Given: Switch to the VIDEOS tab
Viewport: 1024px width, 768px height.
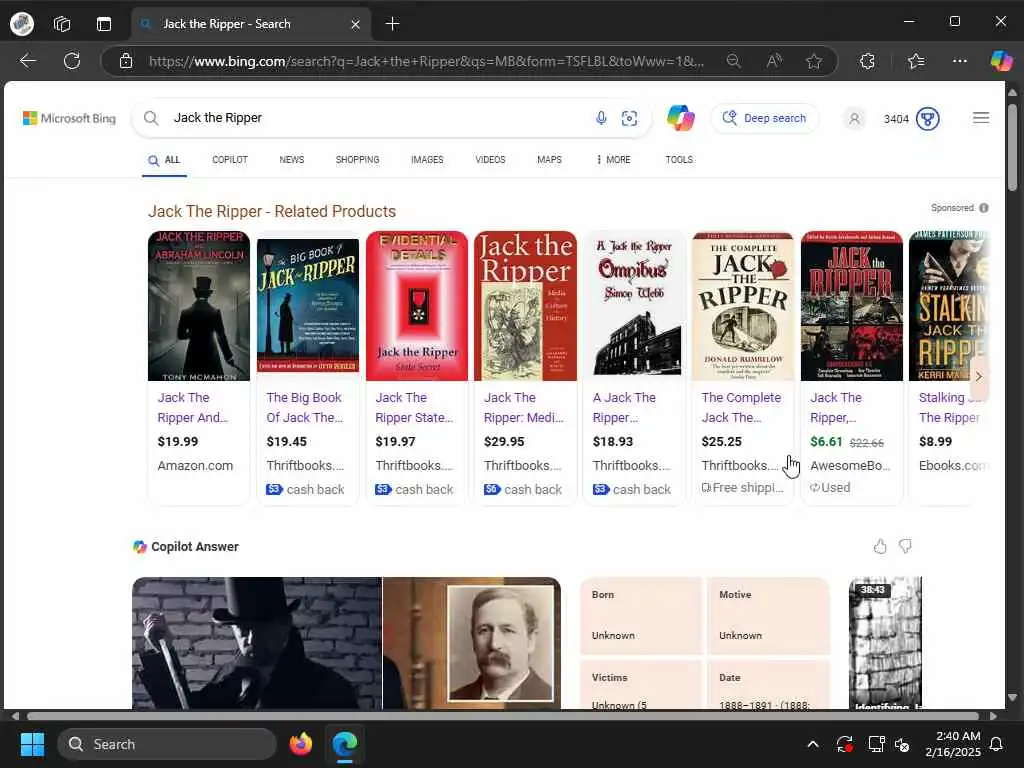Looking at the screenshot, I should [490, 160].
